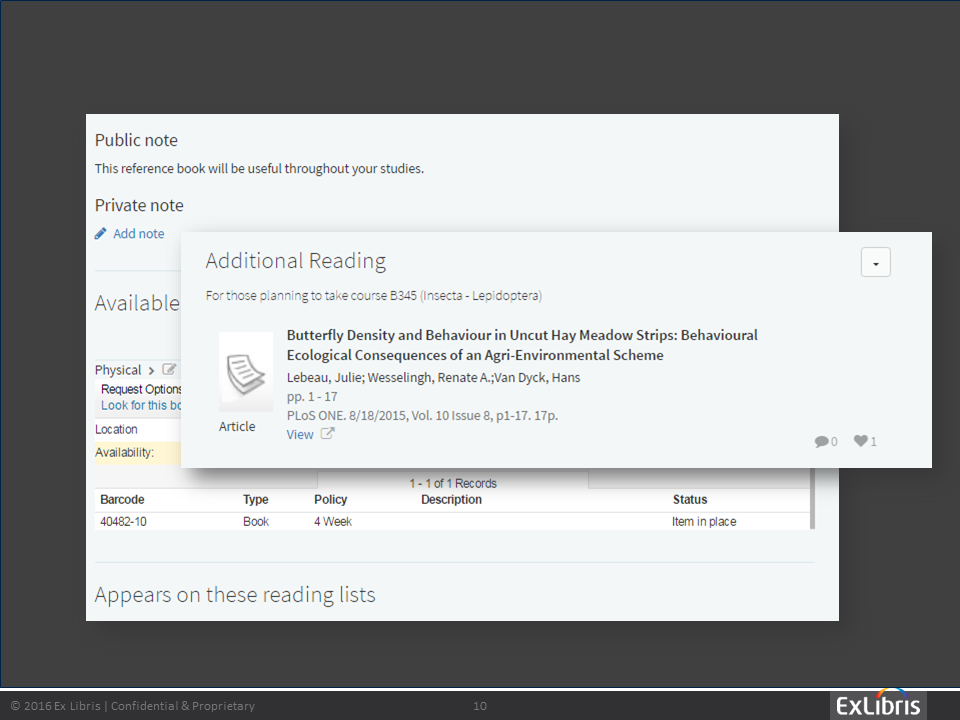Click the edit icon next to Physical
This screenshot has width=960, height=720.
coord(169,370)
